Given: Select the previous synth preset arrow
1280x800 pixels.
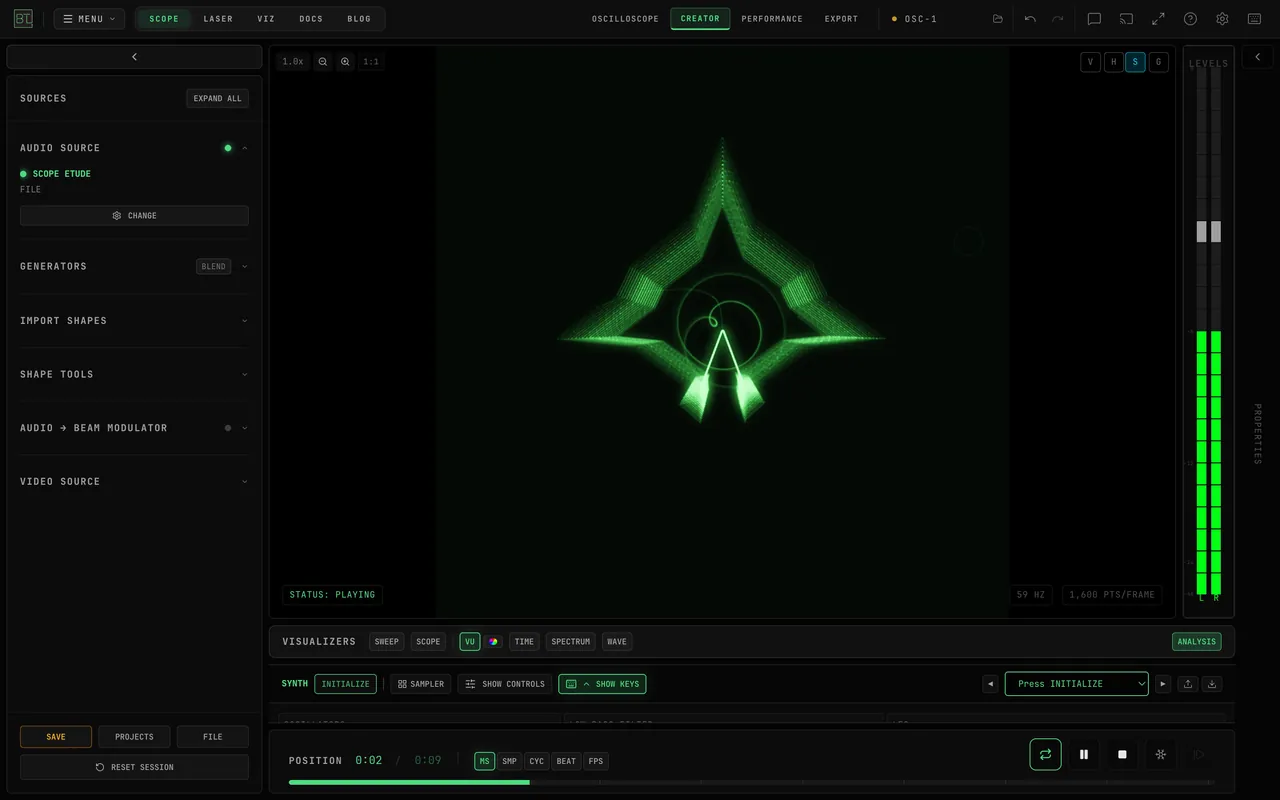Looking at the screenshot, I should [990, 684].
